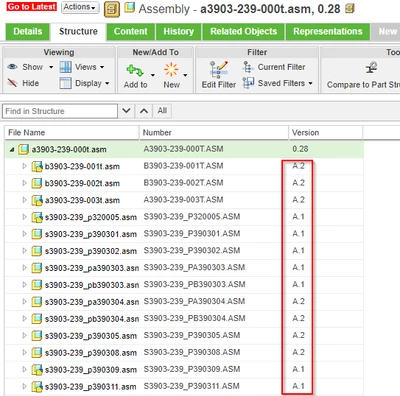Image resolution: width=400 pixels, height=396 pixels.
Task: Click the s3903-239_p390308.asm assembly icon
Action: 37,353
